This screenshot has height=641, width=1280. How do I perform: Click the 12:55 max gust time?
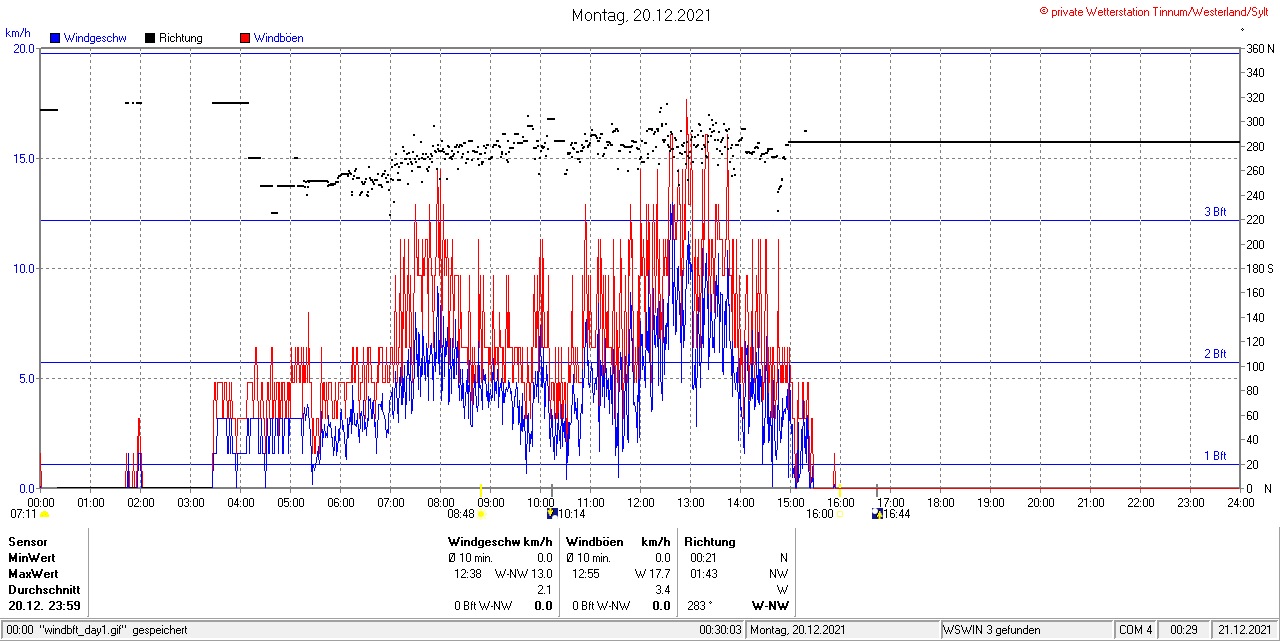(586, 574)
